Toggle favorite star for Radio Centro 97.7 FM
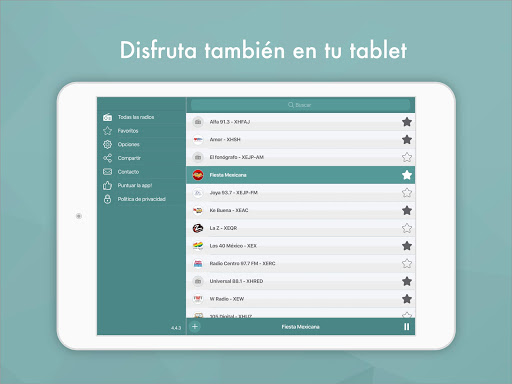512x384 pixels. coord(407,264)
